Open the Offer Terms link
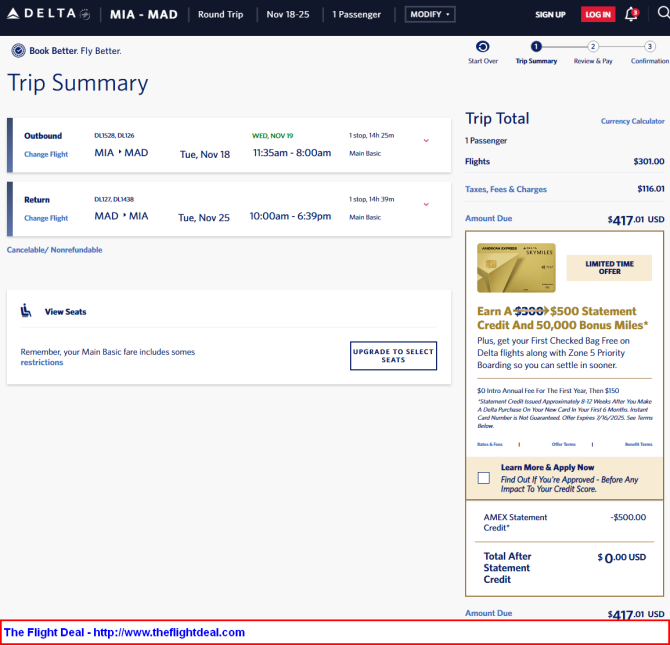670x645 pixels. point(564,444)
